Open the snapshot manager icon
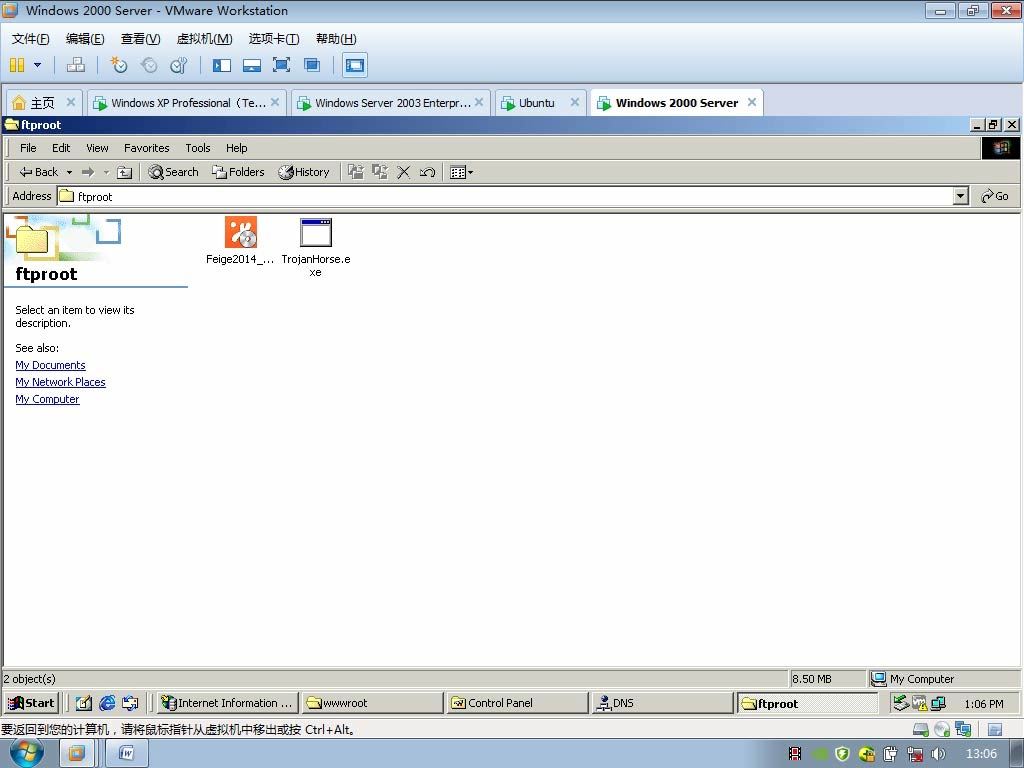Image resolution: width=1024 pixels, height=768 pixels. click(x=178, y=65)
